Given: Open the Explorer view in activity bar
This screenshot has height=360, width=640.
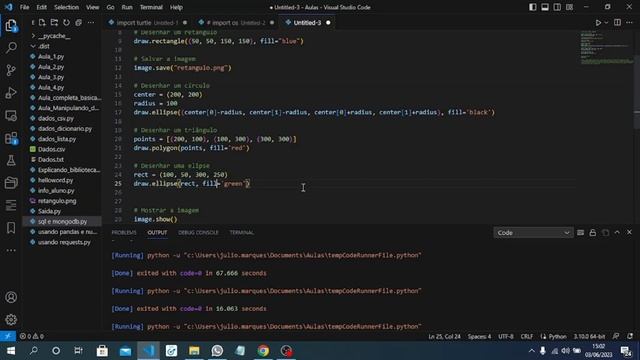Looking at the screenshot, I should point(11,26).
